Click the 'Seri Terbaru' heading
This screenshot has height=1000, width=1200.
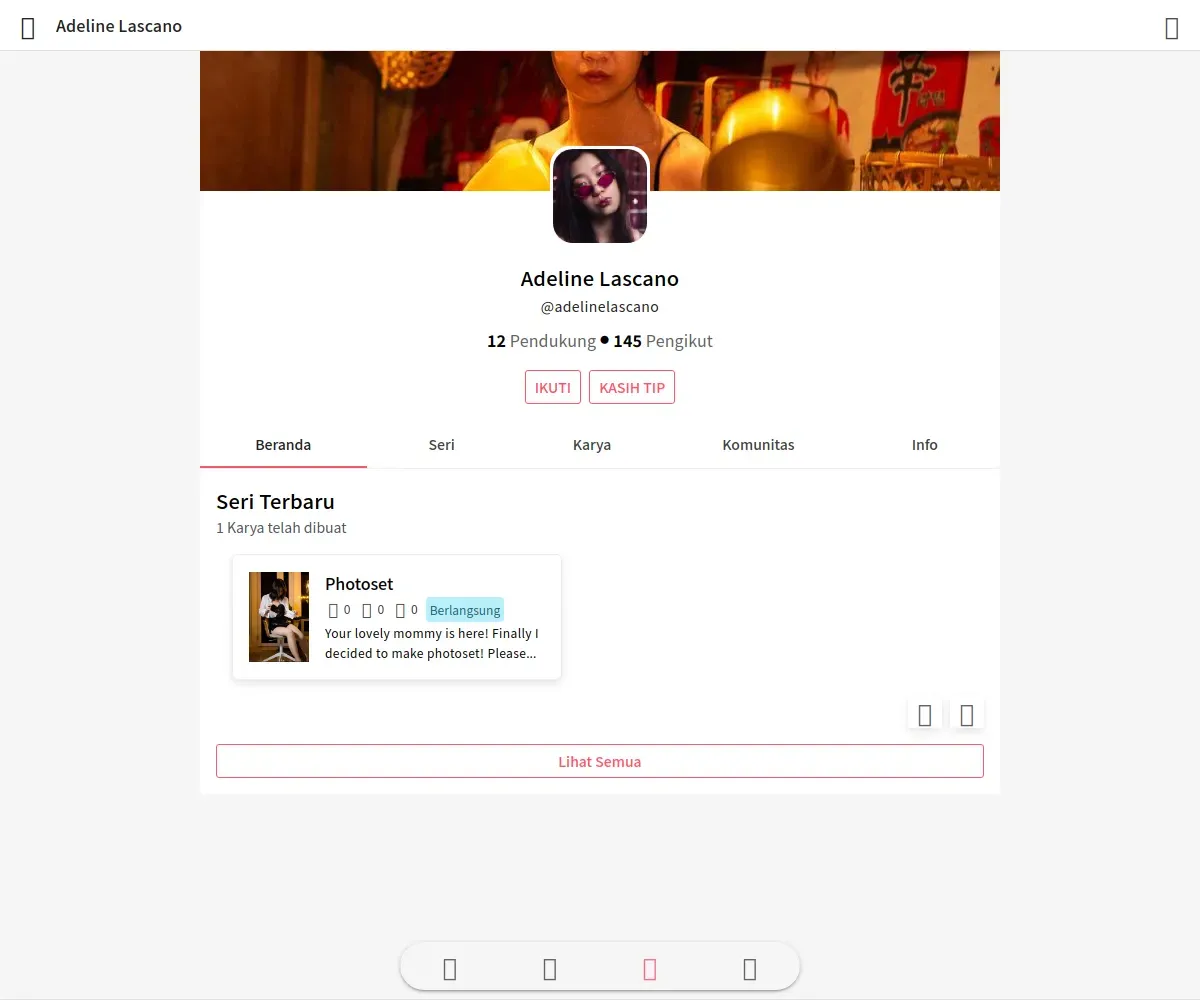point(275,502)
